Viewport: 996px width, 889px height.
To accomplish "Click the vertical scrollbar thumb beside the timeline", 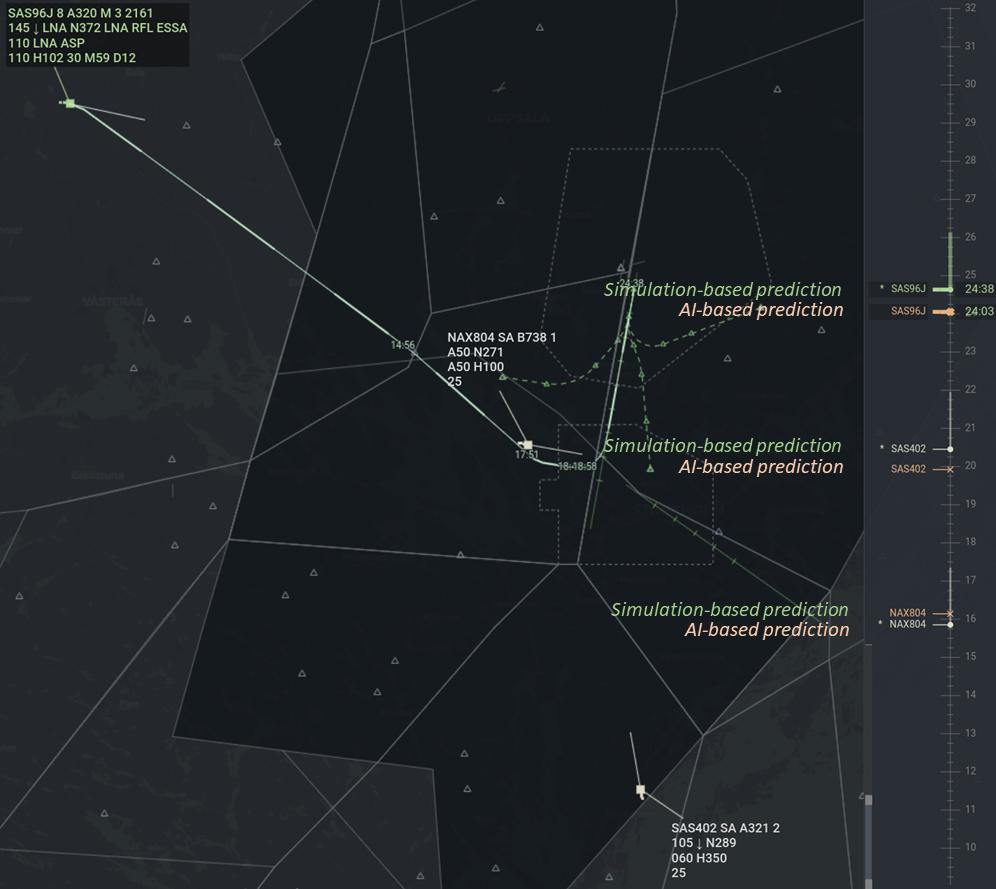I will [x=868, y=840].
